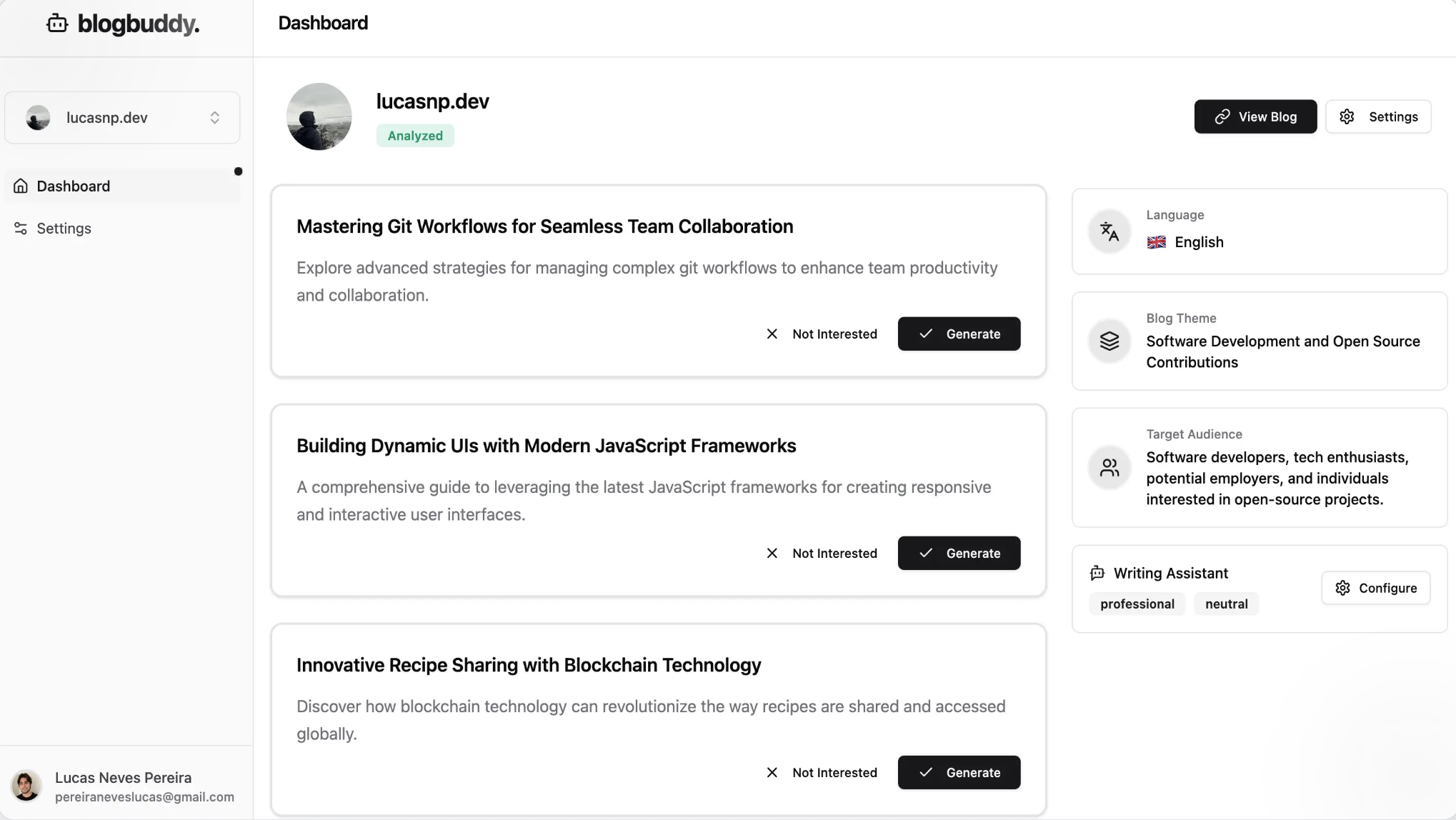This screenshot has width=1456, height=820.
Task: Open Settings button beside View Blog
Action: click(1378, 116)
